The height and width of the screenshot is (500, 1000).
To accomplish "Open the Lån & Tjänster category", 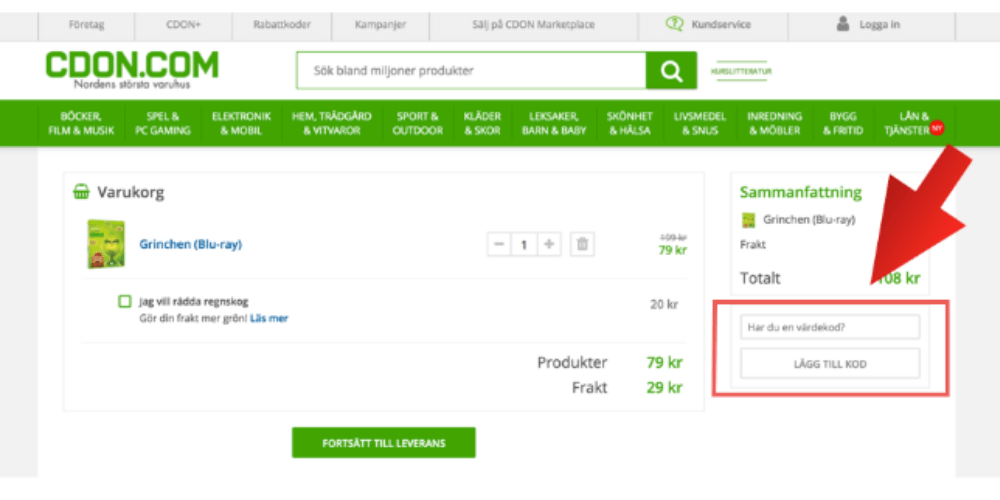I will 907,124.
